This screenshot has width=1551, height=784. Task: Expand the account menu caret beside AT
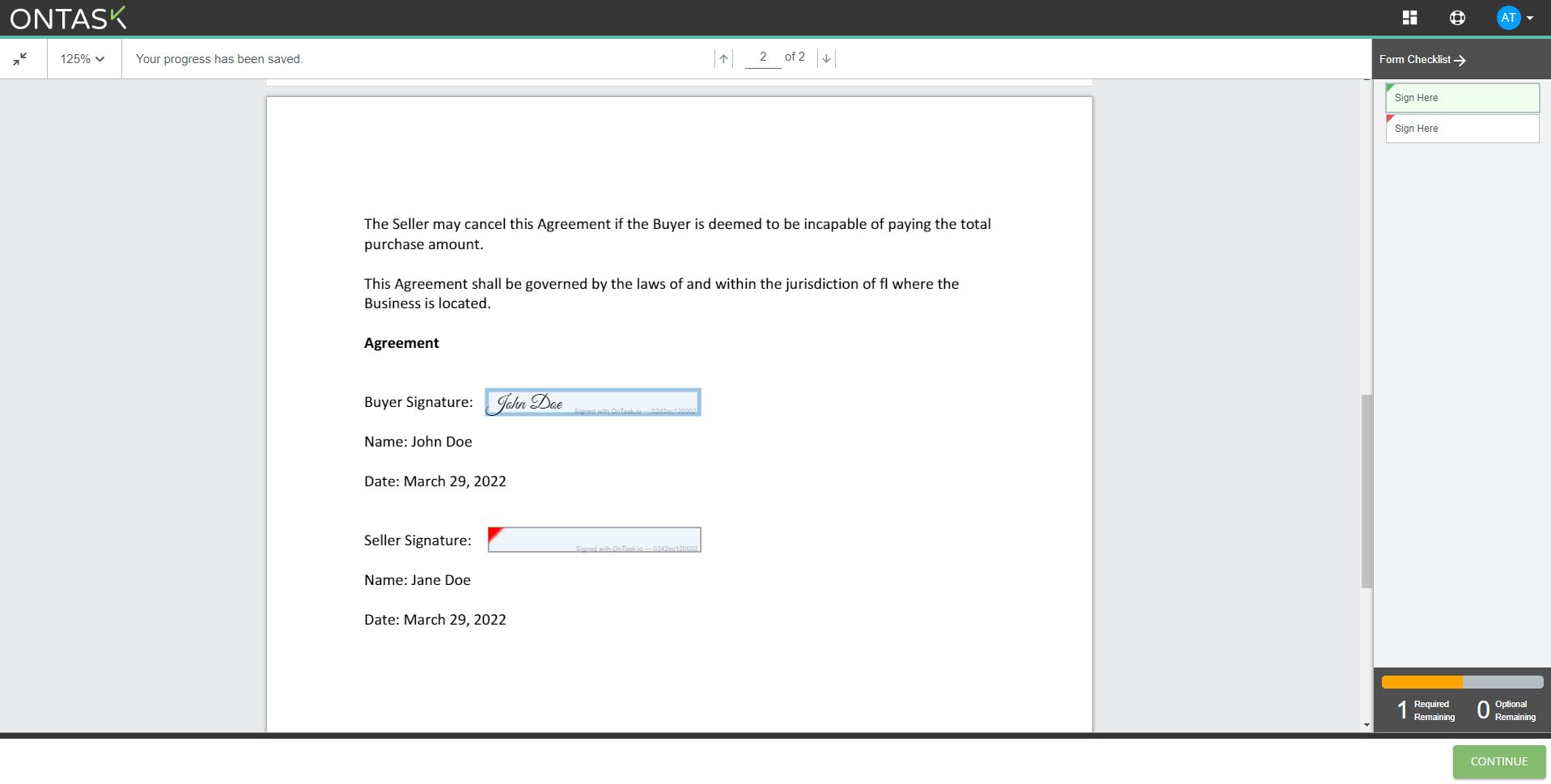[x=1531, y=17]
